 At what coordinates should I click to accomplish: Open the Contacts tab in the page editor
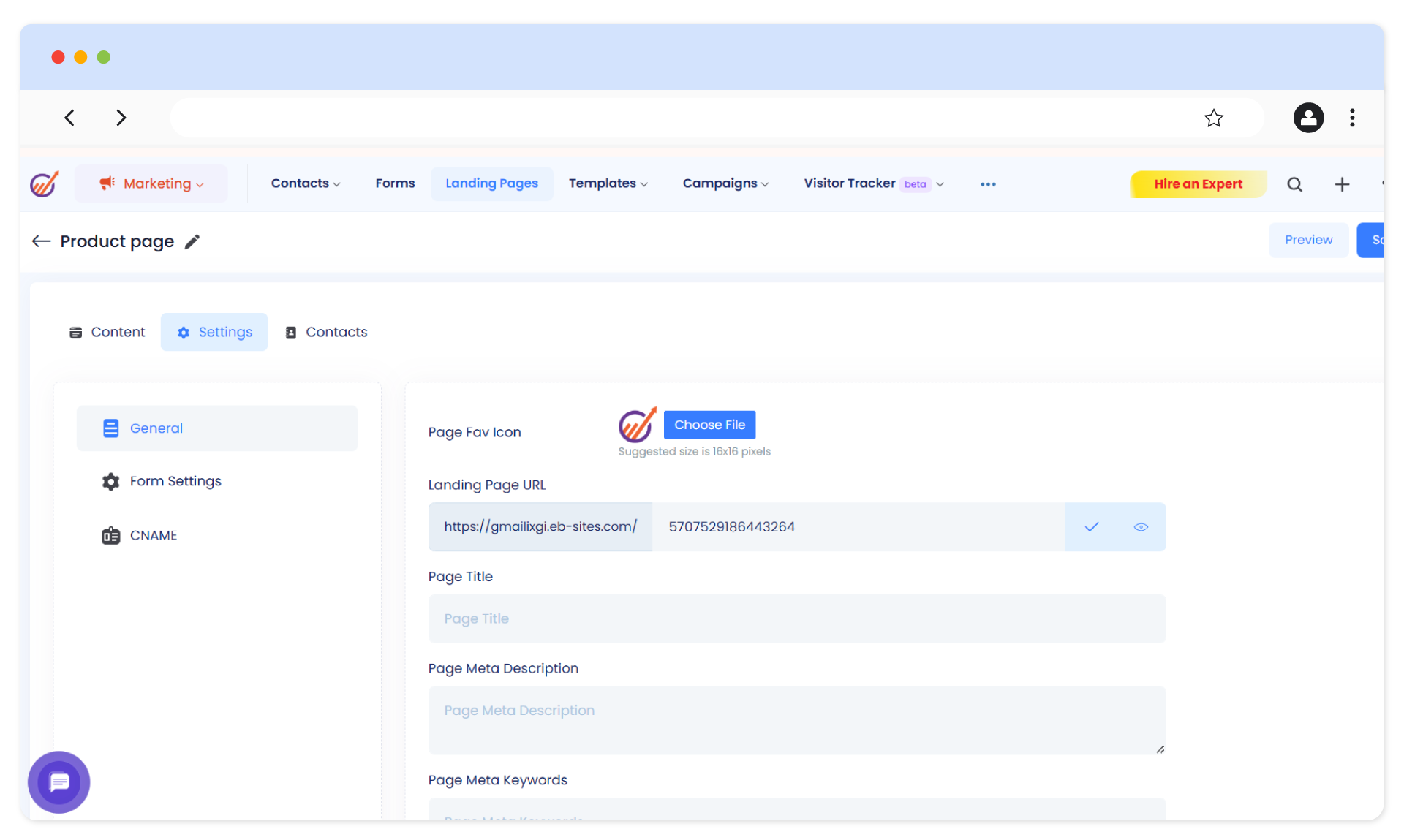click(326, 331)
